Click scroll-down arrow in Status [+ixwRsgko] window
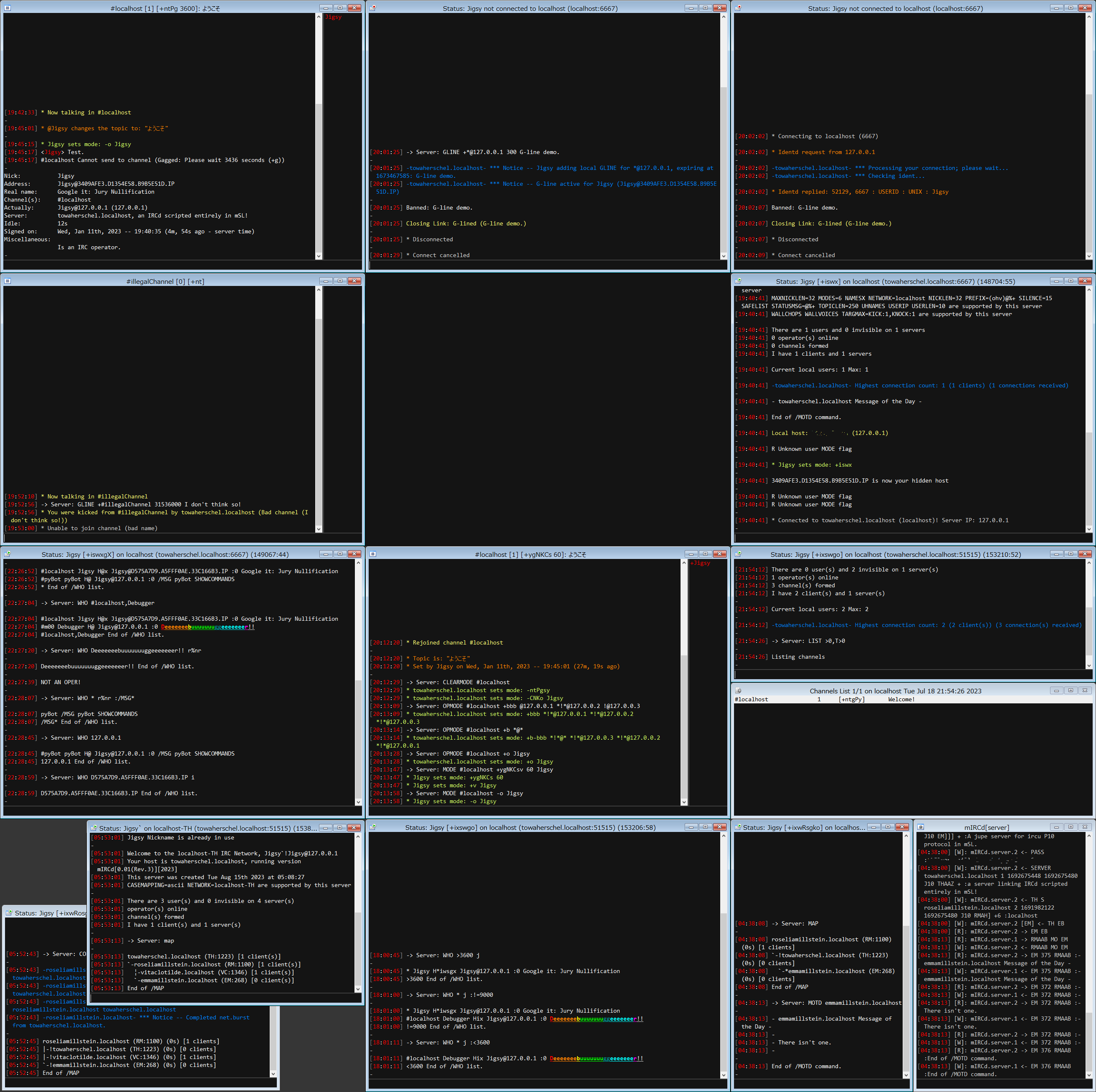The height and width of the screenshot is (1092, 1096). [x=906, y=1074]
